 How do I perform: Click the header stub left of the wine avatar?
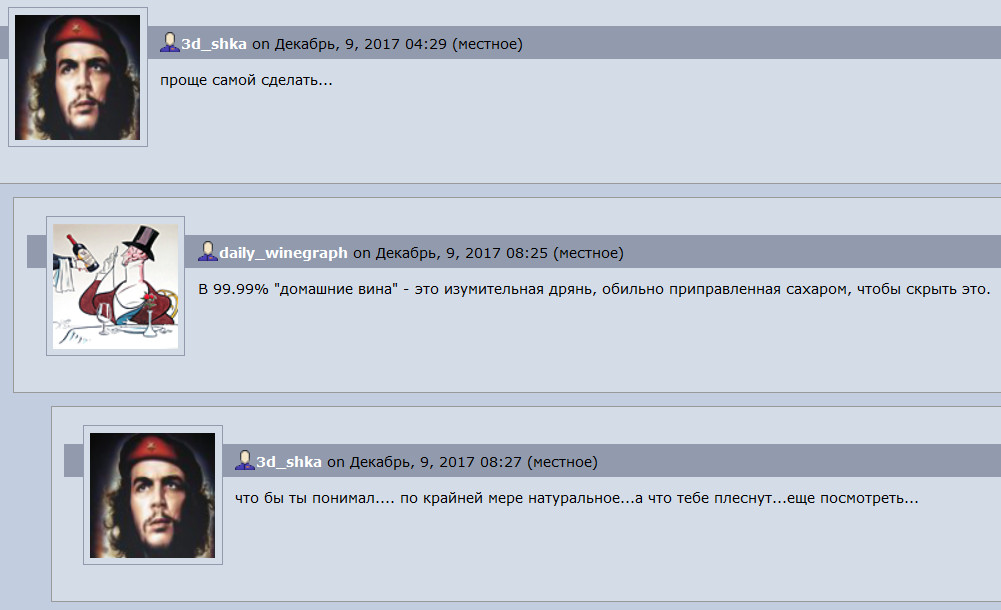[x=36, y=251]
